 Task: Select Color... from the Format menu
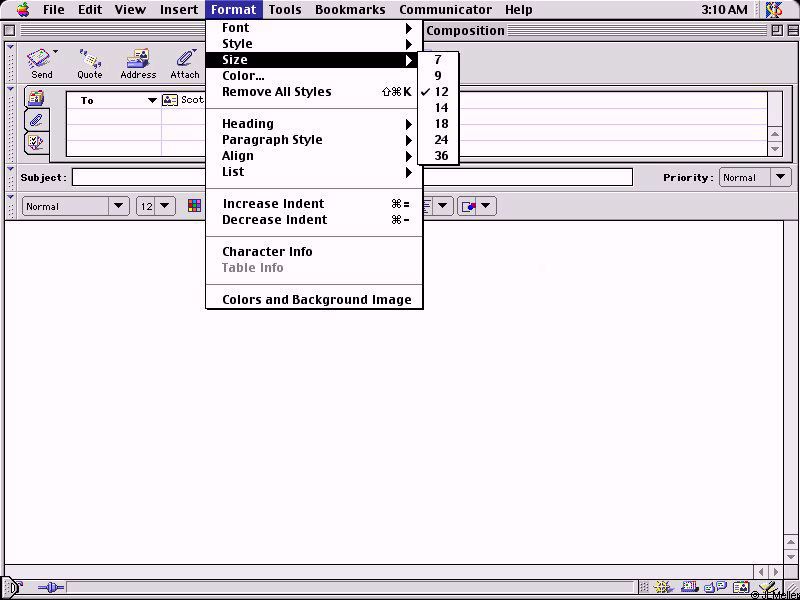[x=314, y=76]
